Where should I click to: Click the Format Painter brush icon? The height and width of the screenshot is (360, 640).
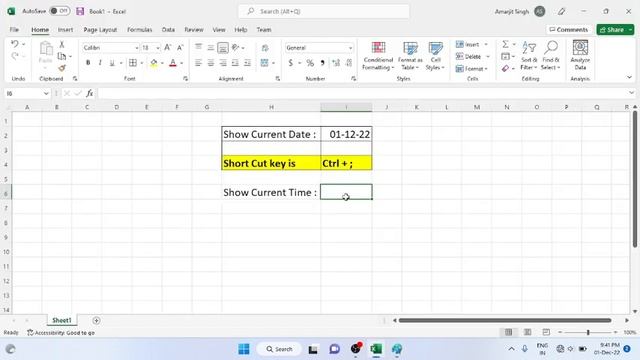pos(62,68)
